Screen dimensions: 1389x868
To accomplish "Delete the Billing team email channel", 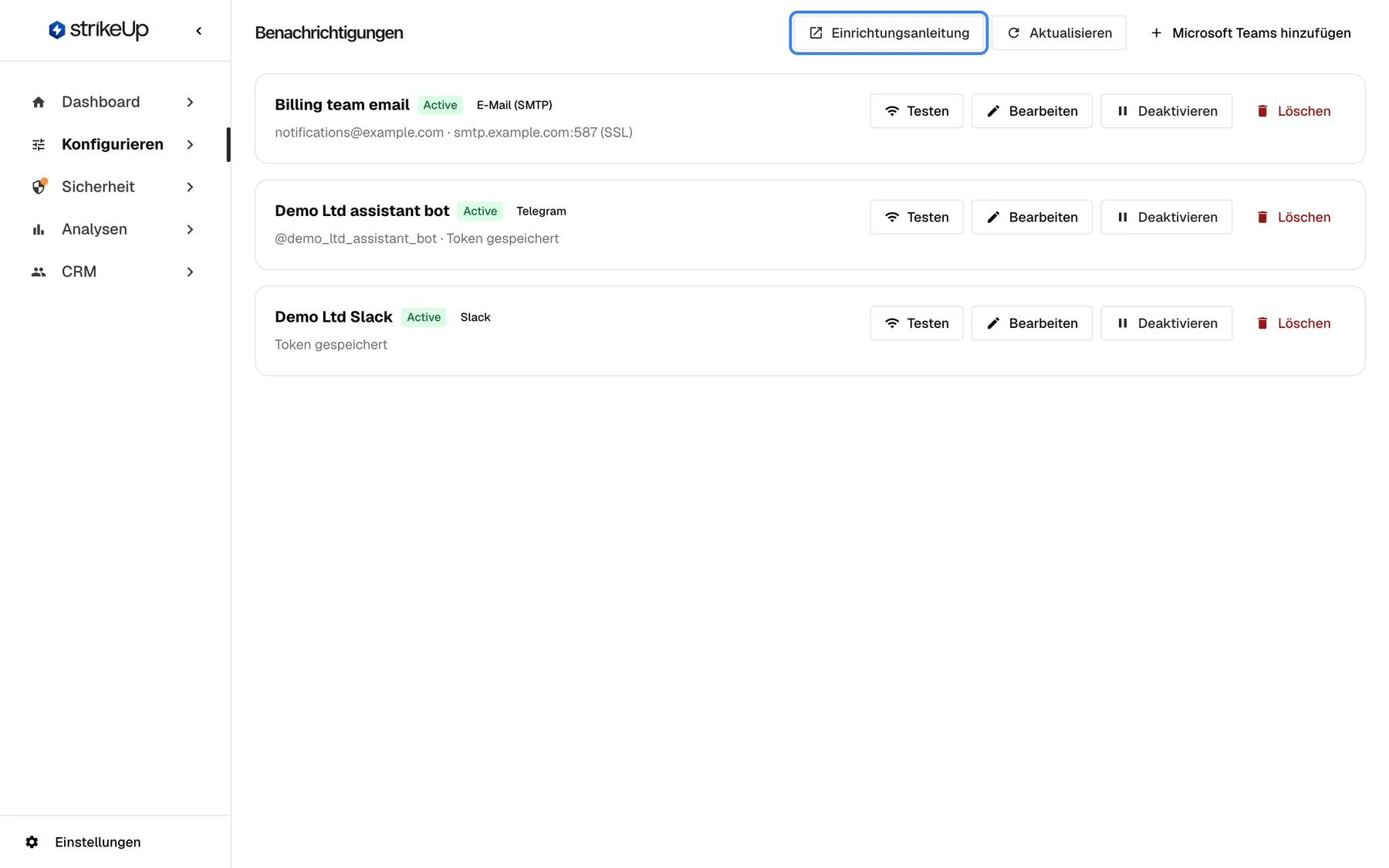I will pyautogui.click(x=1293, y=111).
